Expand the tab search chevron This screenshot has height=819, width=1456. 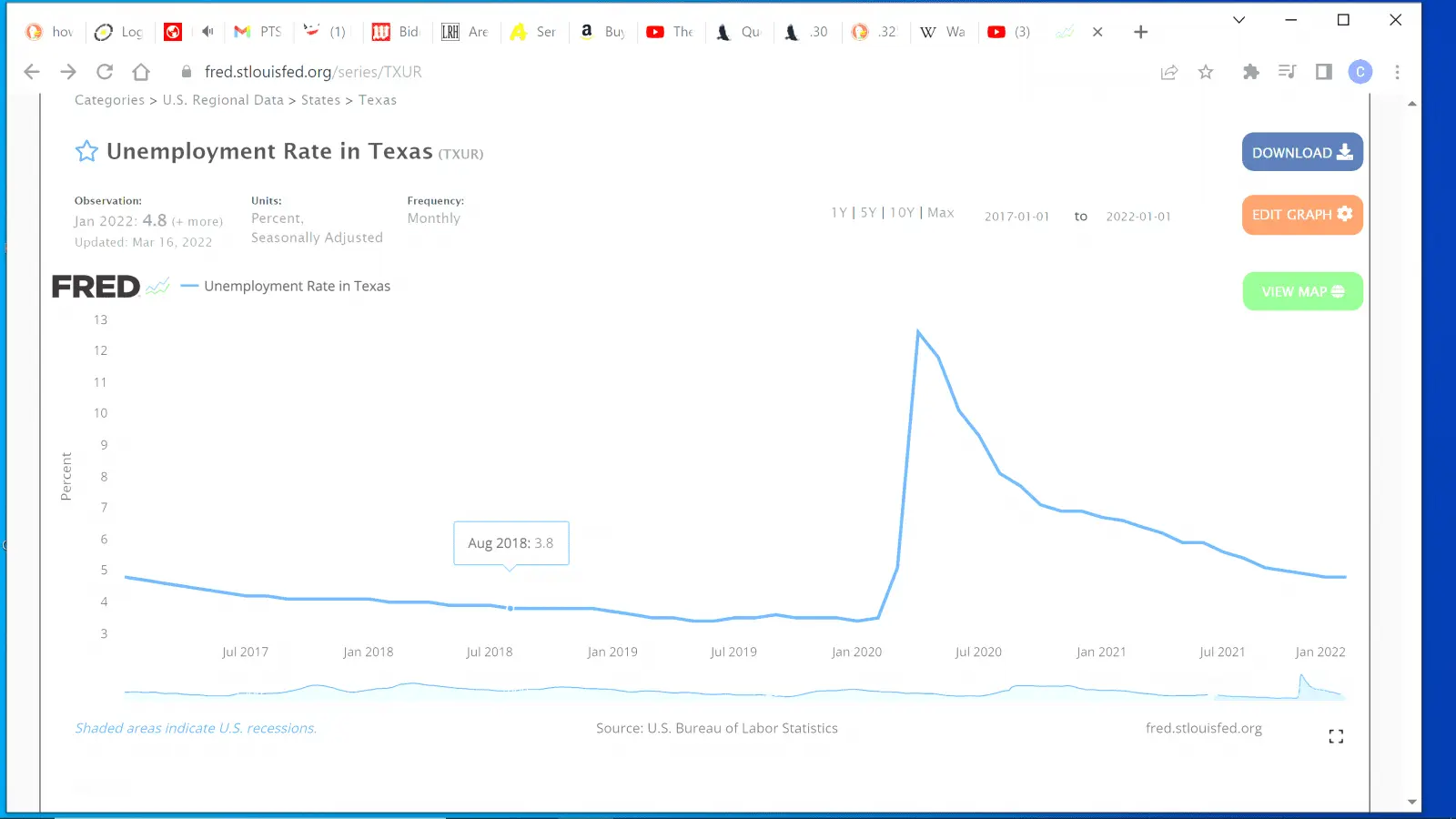tap(1239, 20)
